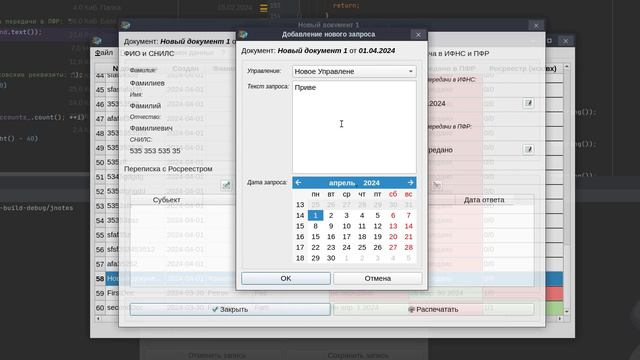
Task: Click the Дата ответа column header
Action: click(x=484, y=200)
